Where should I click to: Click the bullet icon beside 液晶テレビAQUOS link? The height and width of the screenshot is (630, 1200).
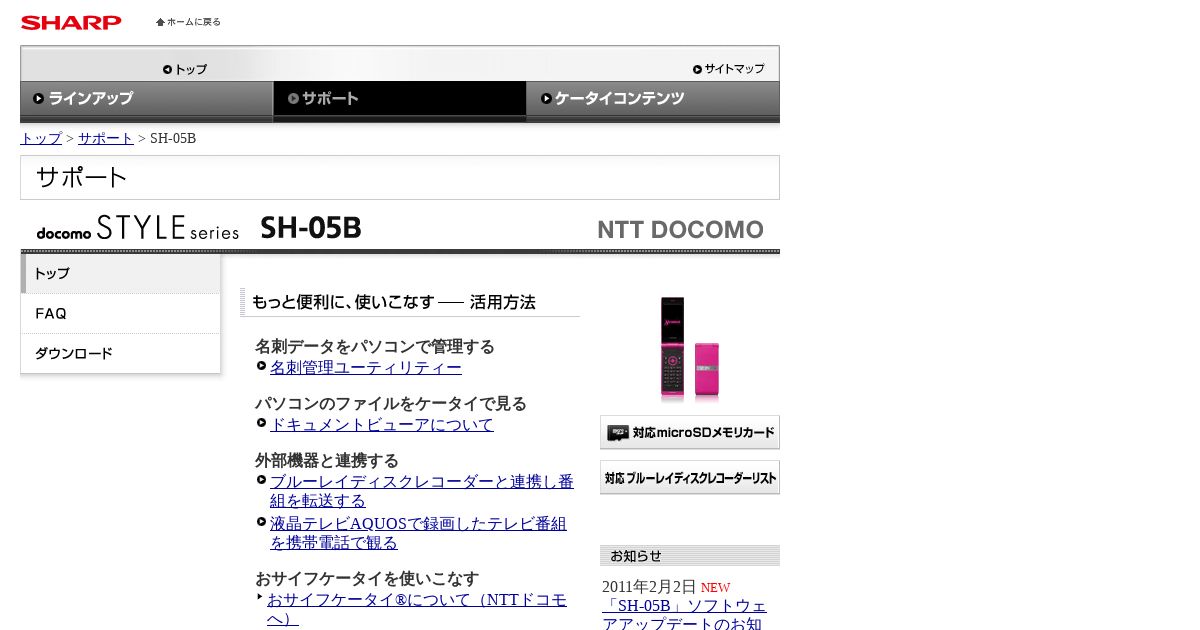click(x=261, y=522)
